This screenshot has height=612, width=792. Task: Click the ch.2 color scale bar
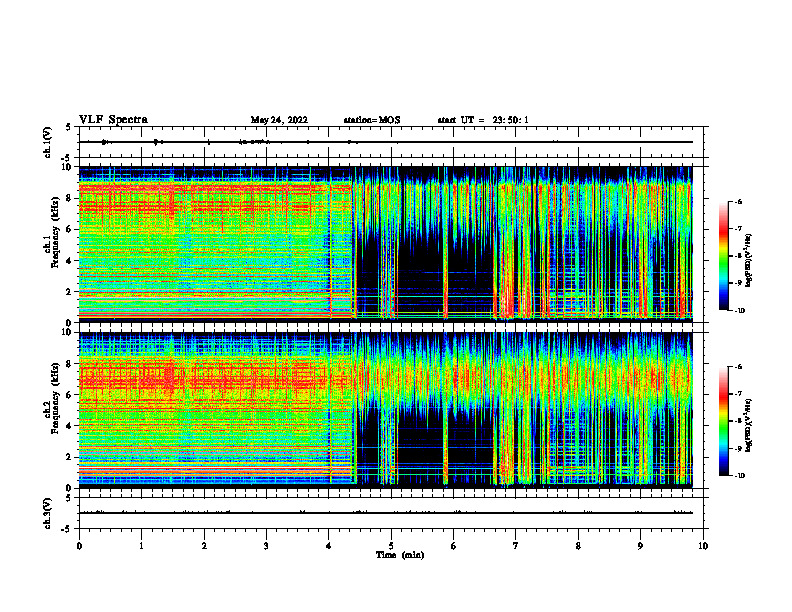click(723, 421)
